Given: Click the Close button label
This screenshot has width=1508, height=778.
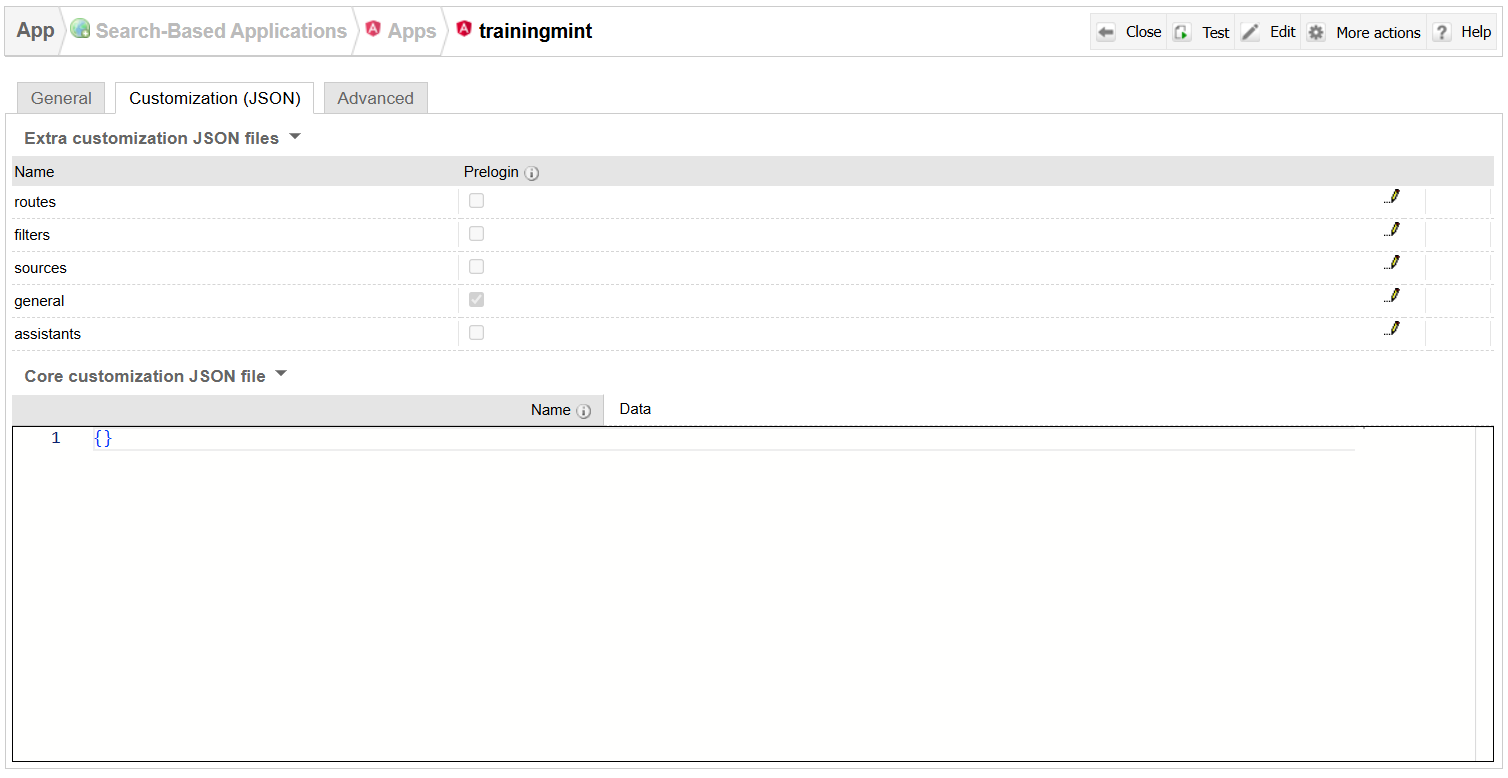Looking at the screenshot, I should (1143, 32).
